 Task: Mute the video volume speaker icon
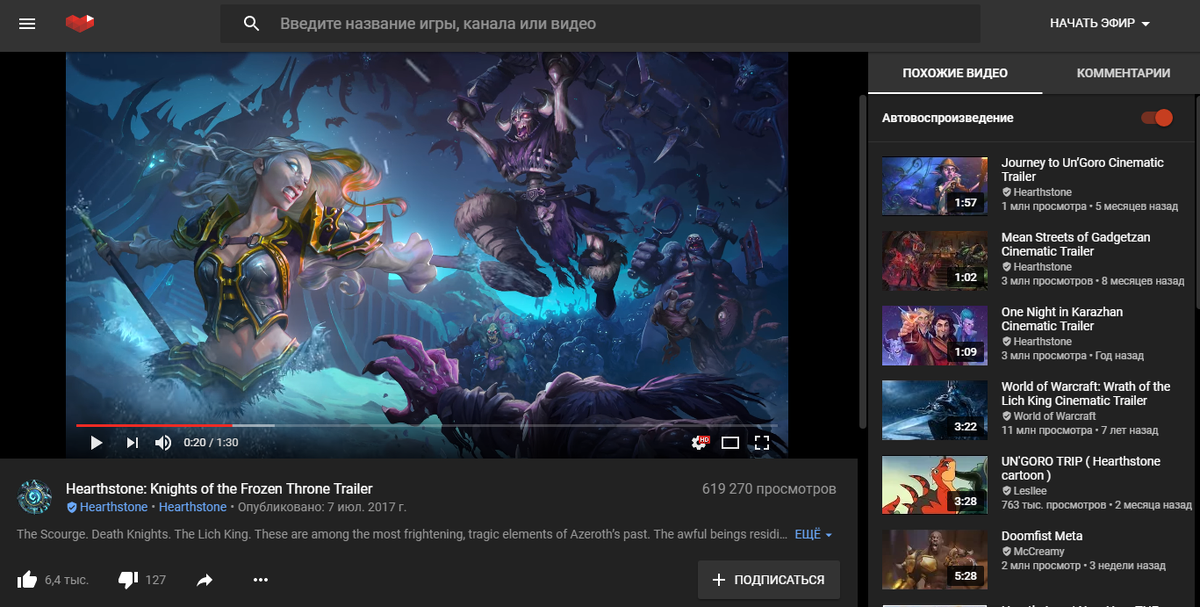[163, 442]
